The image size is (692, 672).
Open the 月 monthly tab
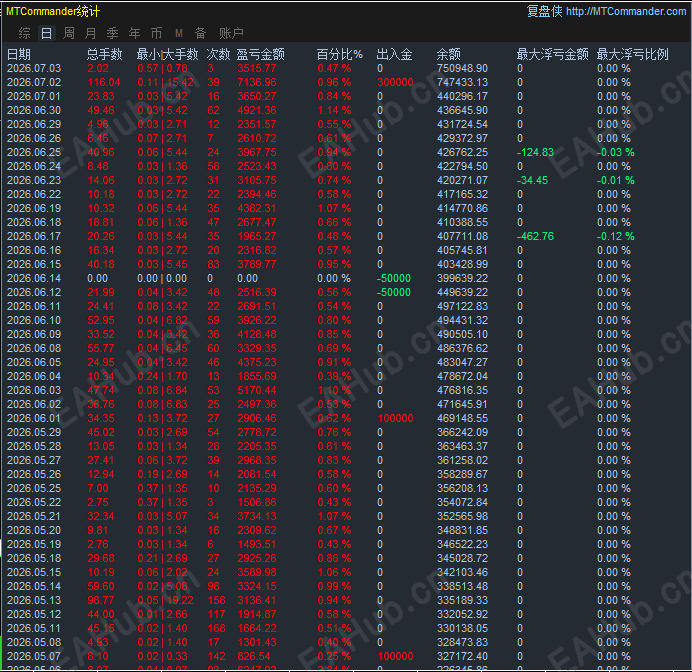click(x=90, y=33)
